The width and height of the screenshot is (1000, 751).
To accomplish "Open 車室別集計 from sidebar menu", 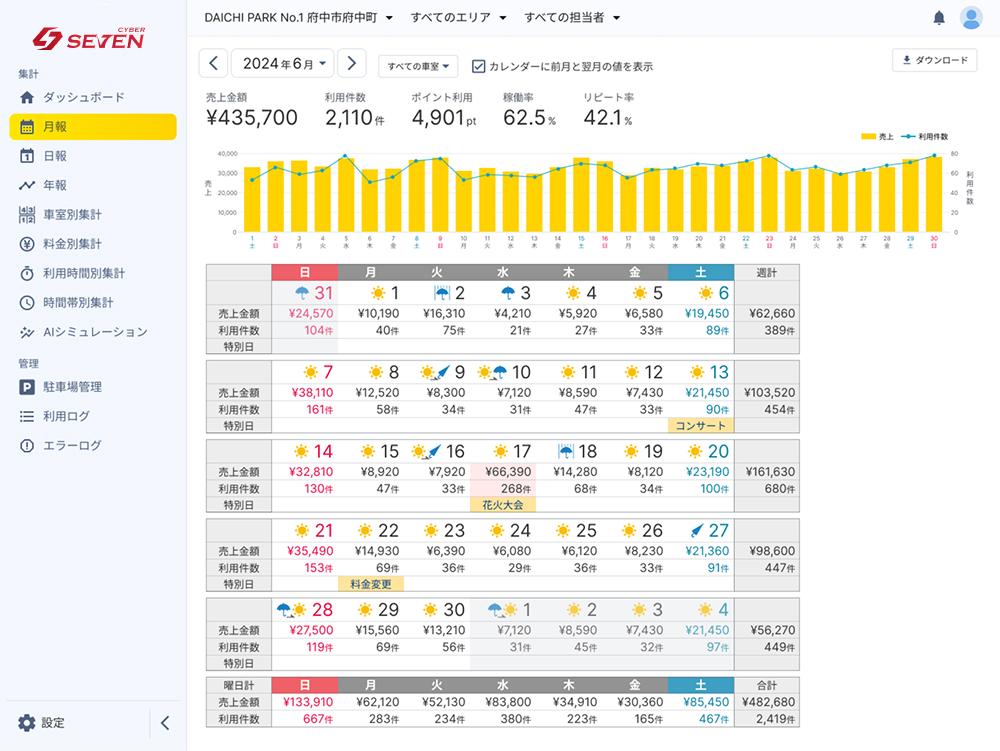I will (x=72, y=214).
